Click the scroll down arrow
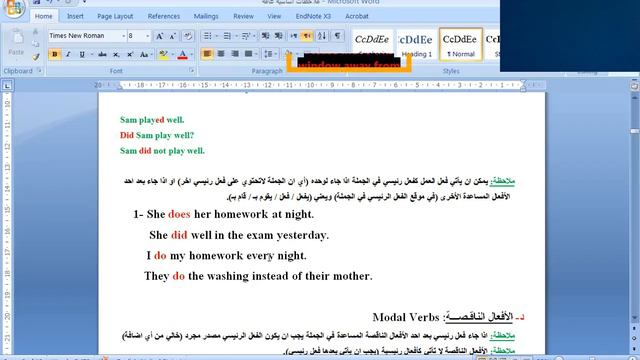The image size is (640, 360). point(634,318)
